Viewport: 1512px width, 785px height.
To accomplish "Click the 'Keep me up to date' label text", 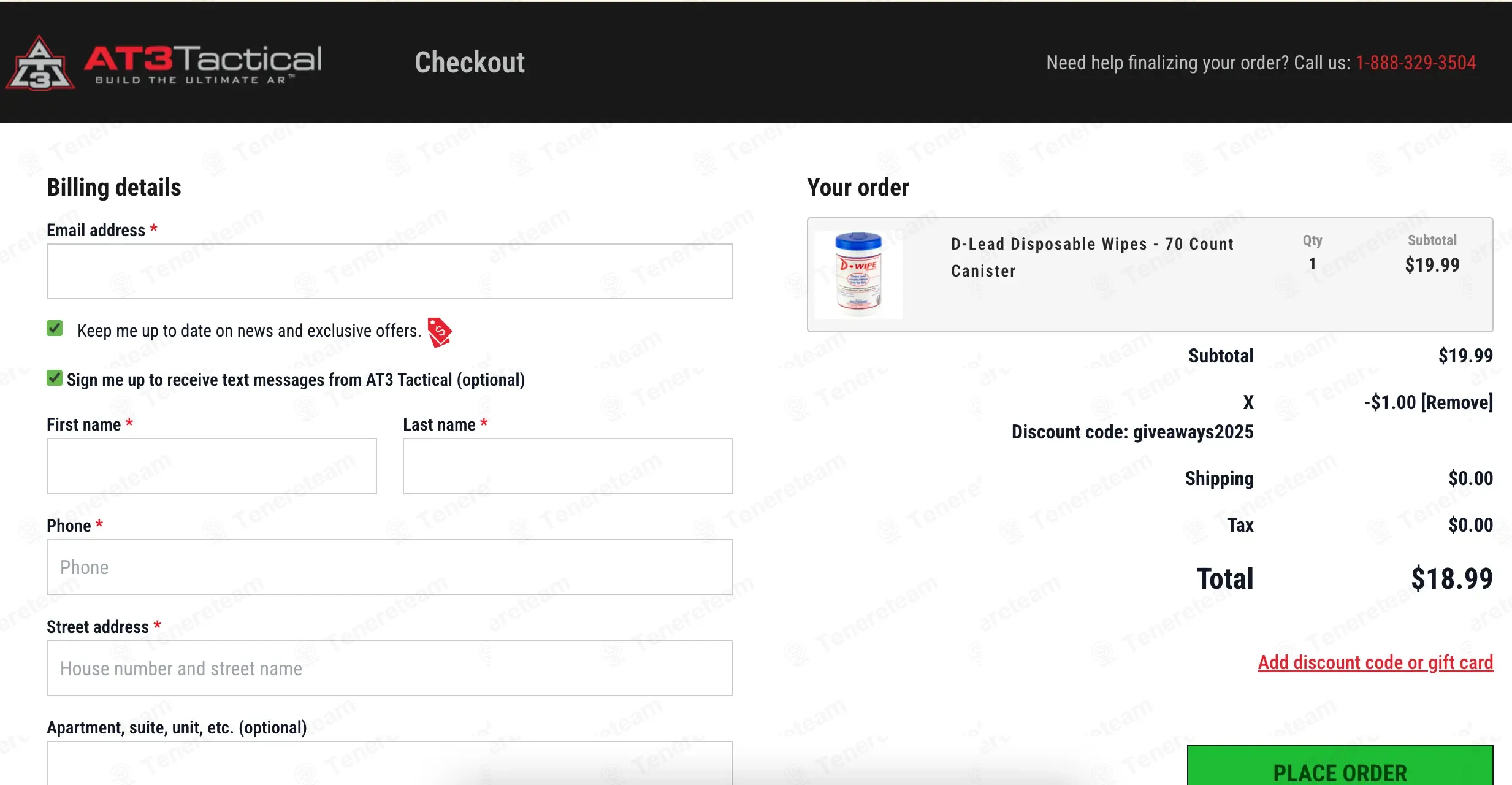I will click(249, 331).
